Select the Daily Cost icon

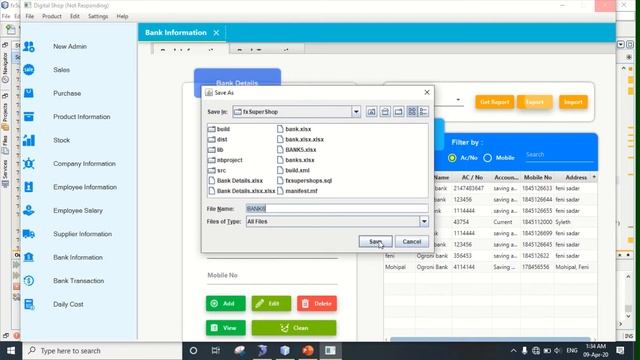click(29, 304)
